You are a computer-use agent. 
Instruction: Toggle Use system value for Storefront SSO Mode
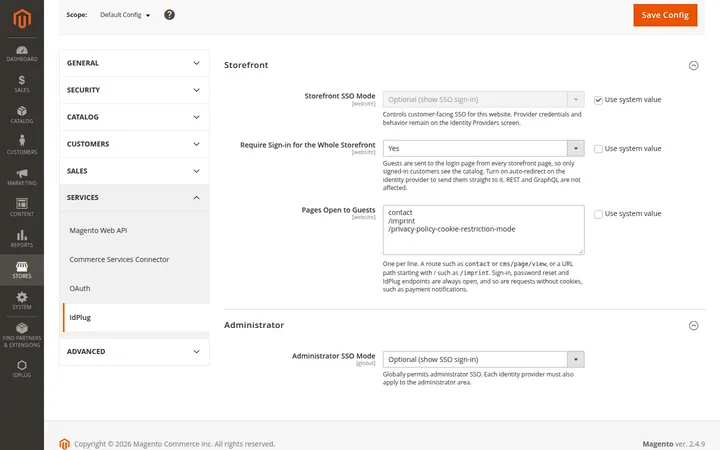[x=598, y=100]
